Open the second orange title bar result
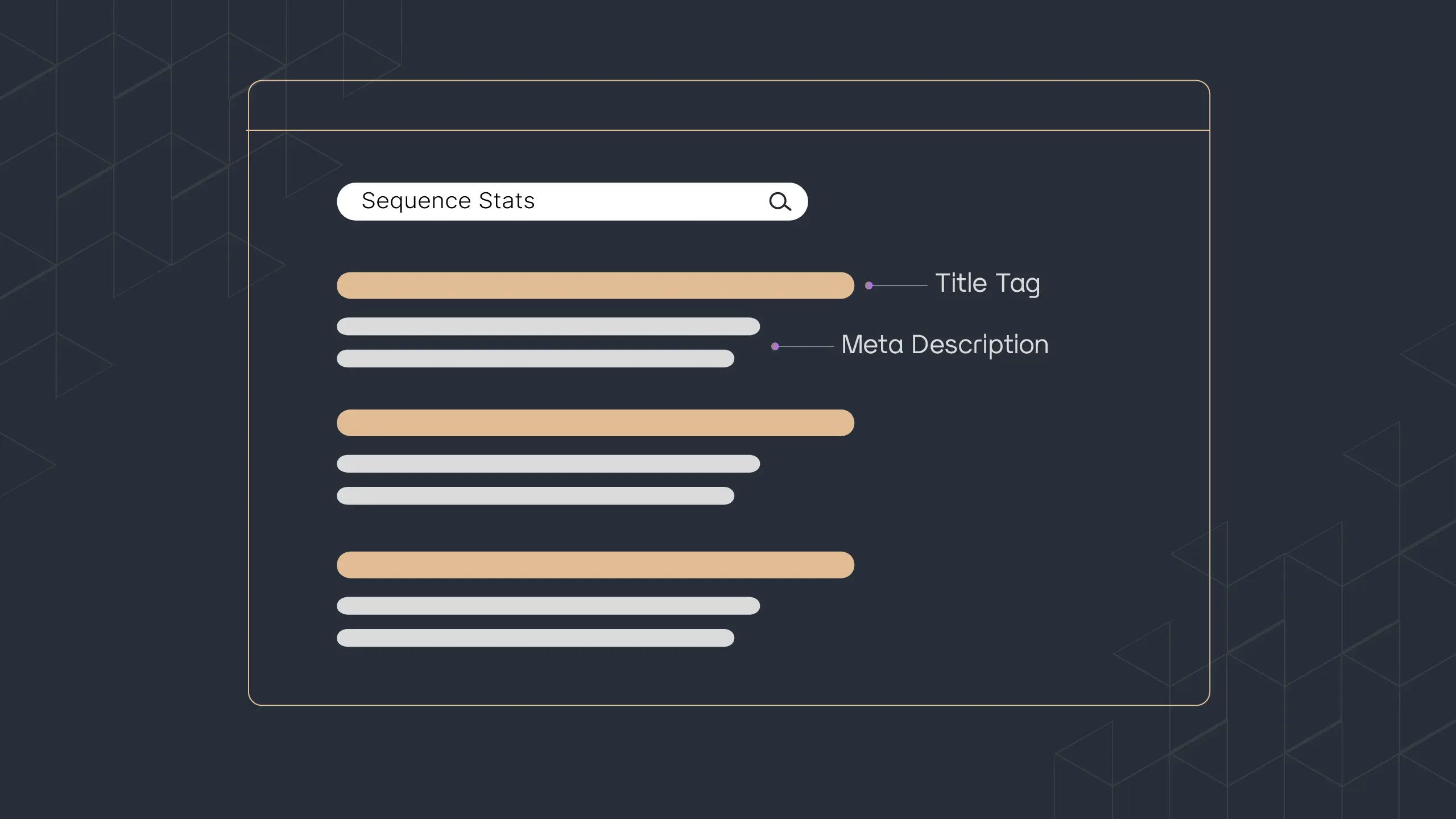The width and height of the screenshot is (1456, 819). [x=595, y=423]
